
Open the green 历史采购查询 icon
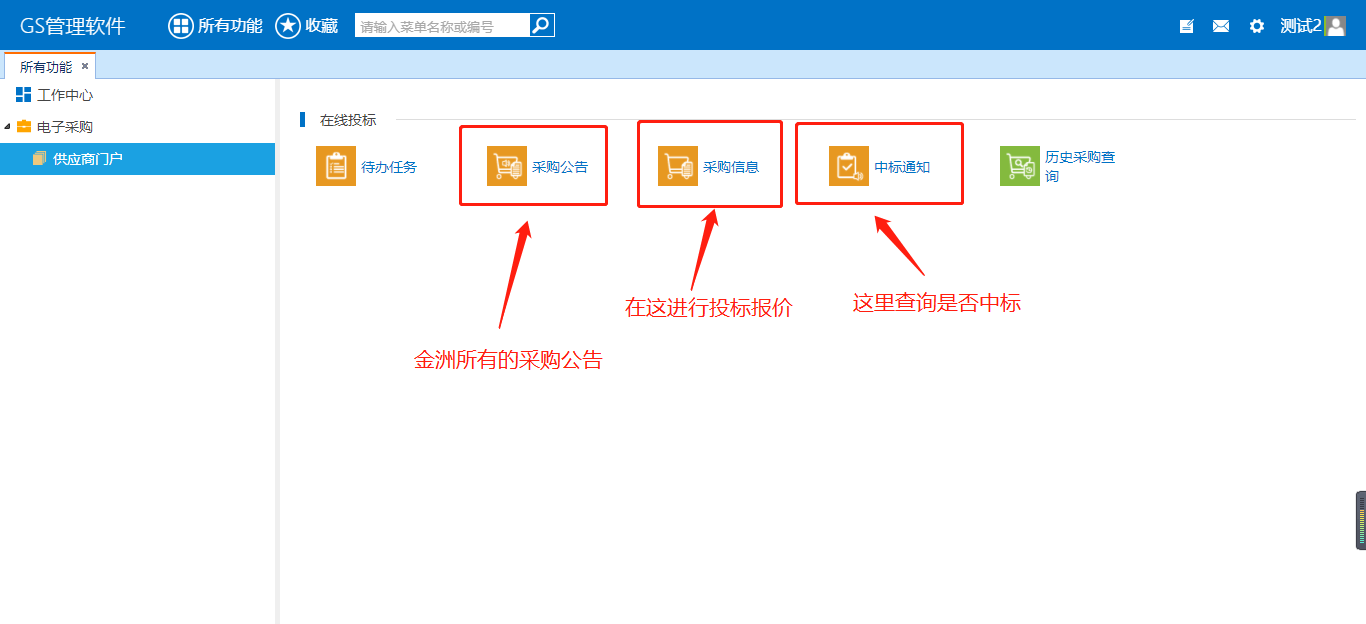[1020, 166]
